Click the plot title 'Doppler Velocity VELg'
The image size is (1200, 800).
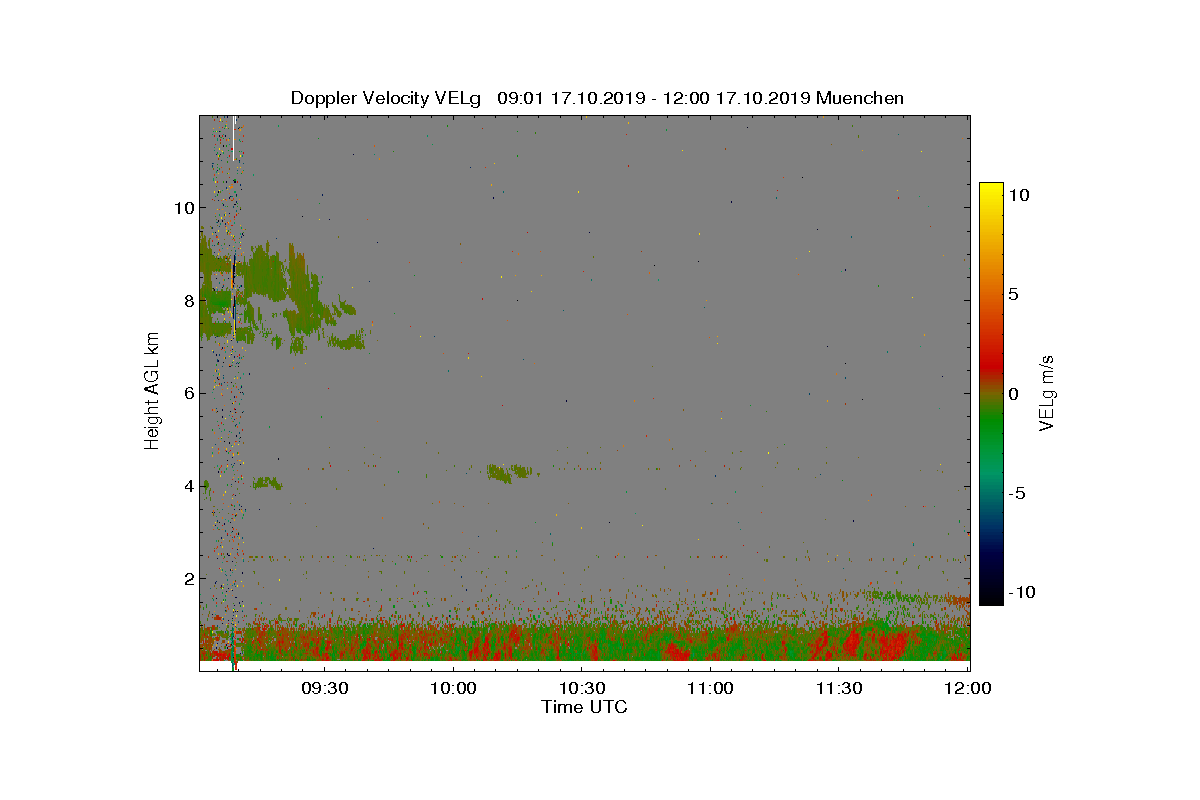[385, 98]
